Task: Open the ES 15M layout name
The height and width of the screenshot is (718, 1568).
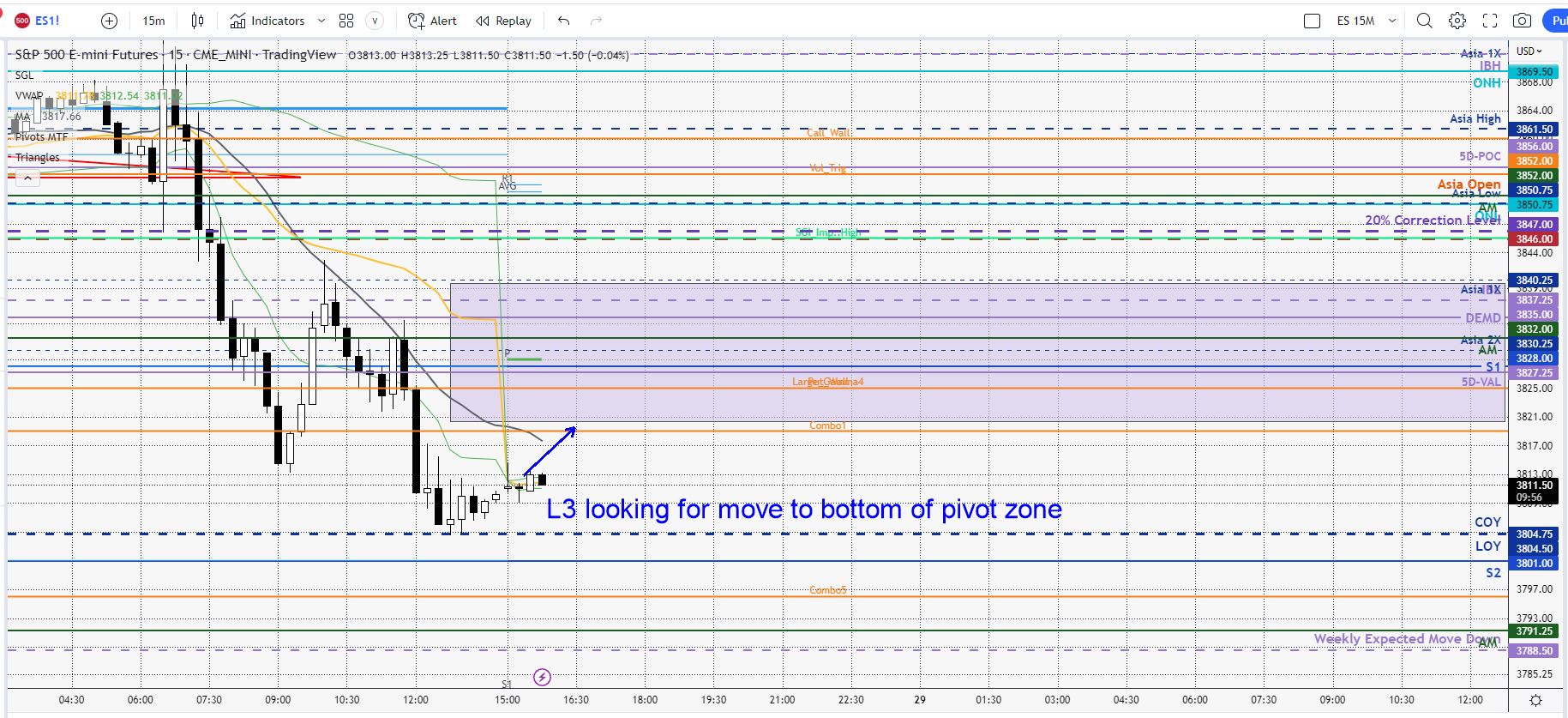Action: point(1355,21)
